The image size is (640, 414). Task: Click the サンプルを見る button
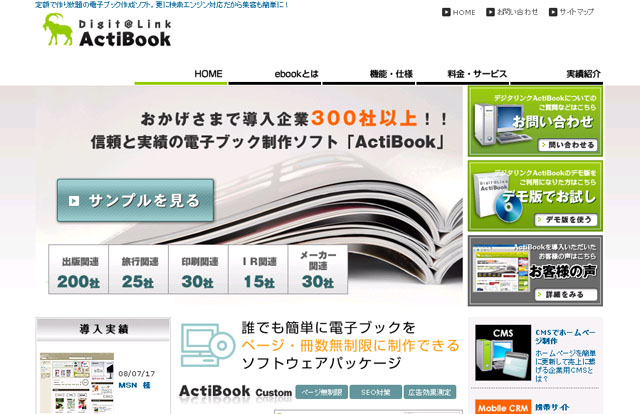click(x=136, y=200)
